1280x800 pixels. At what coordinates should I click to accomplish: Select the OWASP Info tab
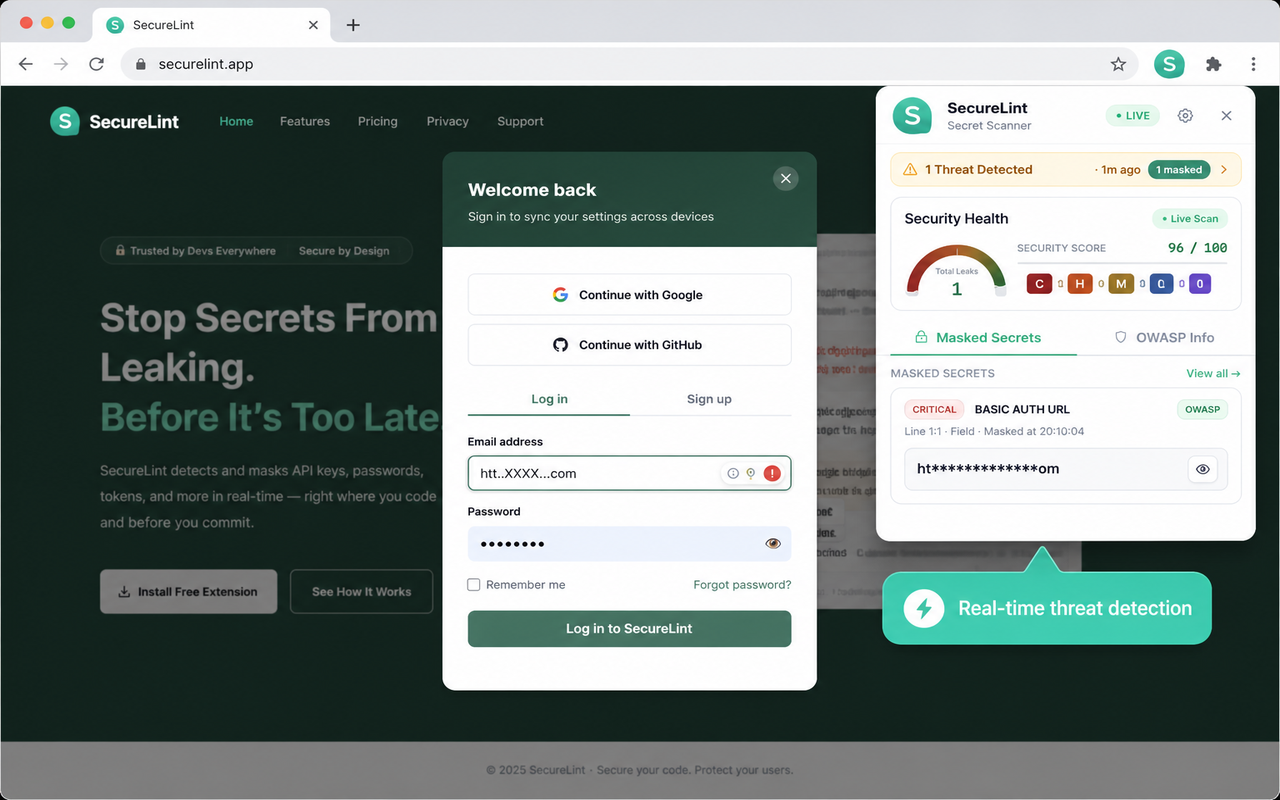(x=1164, y=338)
